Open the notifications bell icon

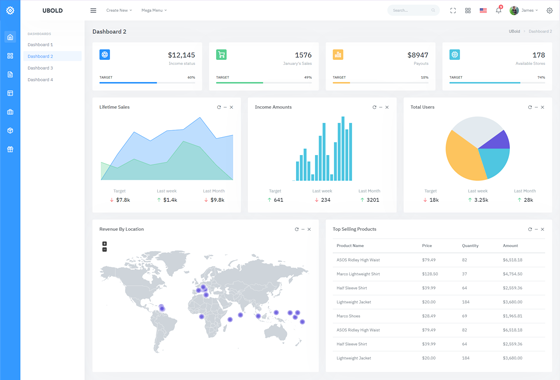coord(499,10)
